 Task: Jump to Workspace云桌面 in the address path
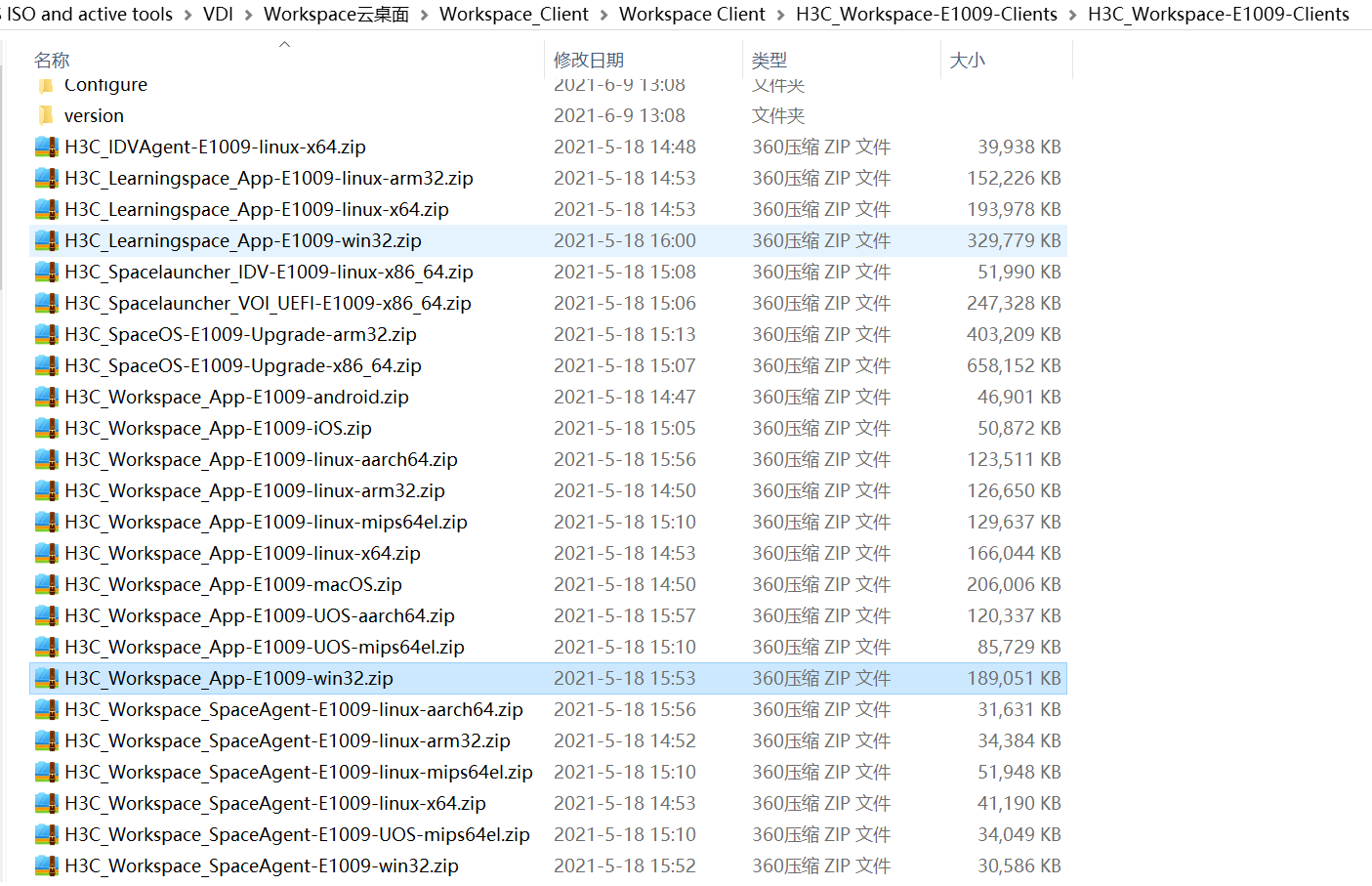pos(336,15)
